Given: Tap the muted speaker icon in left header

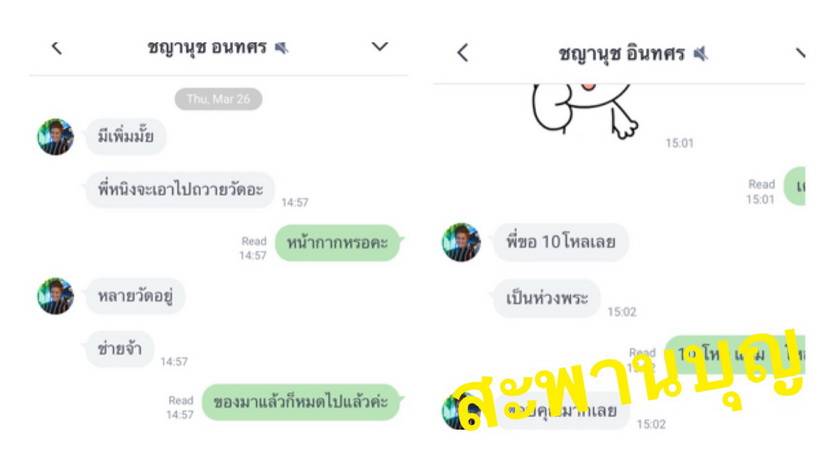Looking at the screenshot, I should 282,48.
